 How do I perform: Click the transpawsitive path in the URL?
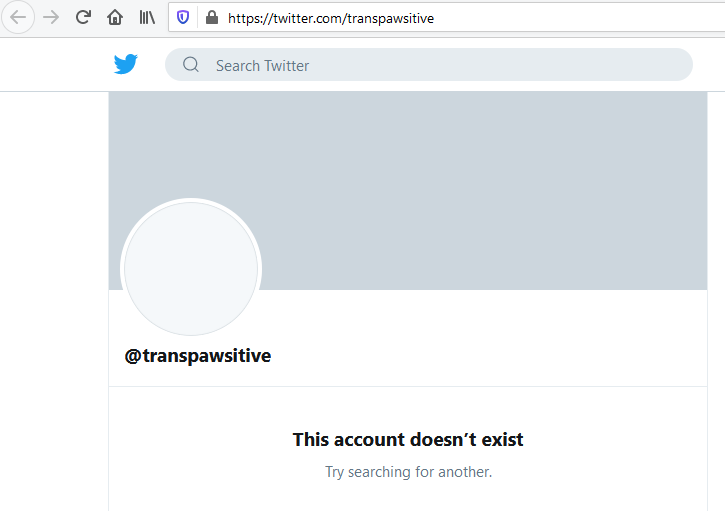coord(390,18)
